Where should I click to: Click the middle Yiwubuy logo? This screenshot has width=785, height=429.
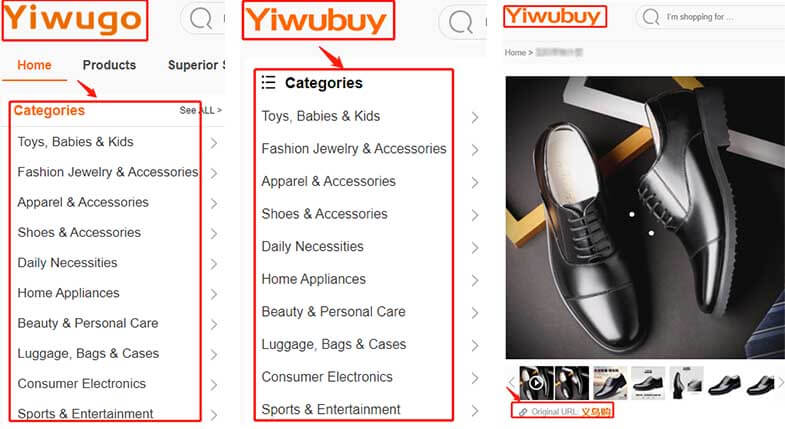coord(316,21)
